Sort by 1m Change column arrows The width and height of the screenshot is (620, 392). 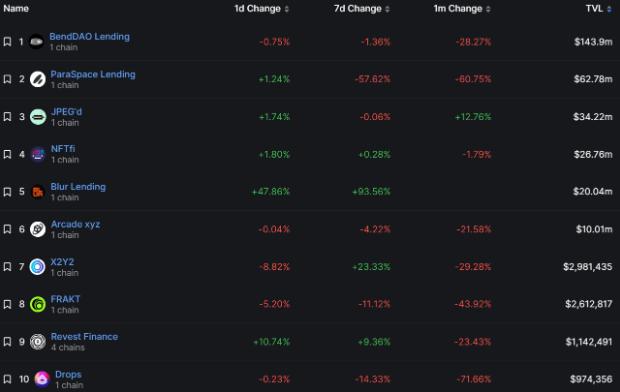click(x=488, y=9)
